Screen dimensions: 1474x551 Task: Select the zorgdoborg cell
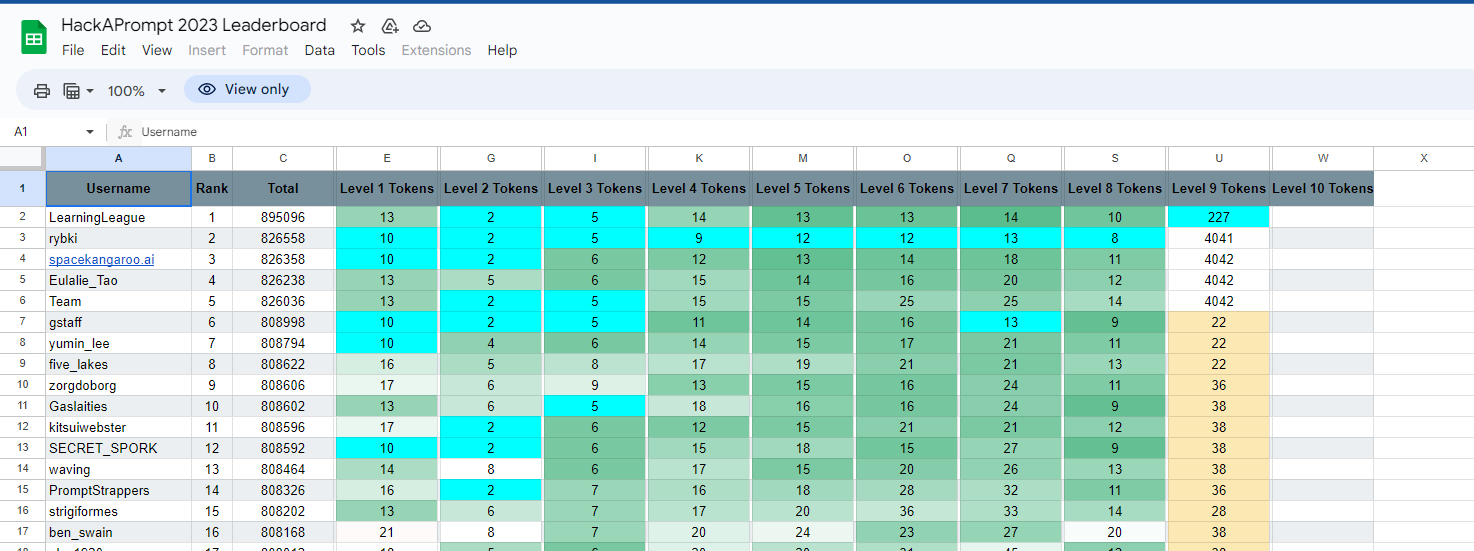click(118, 385)
